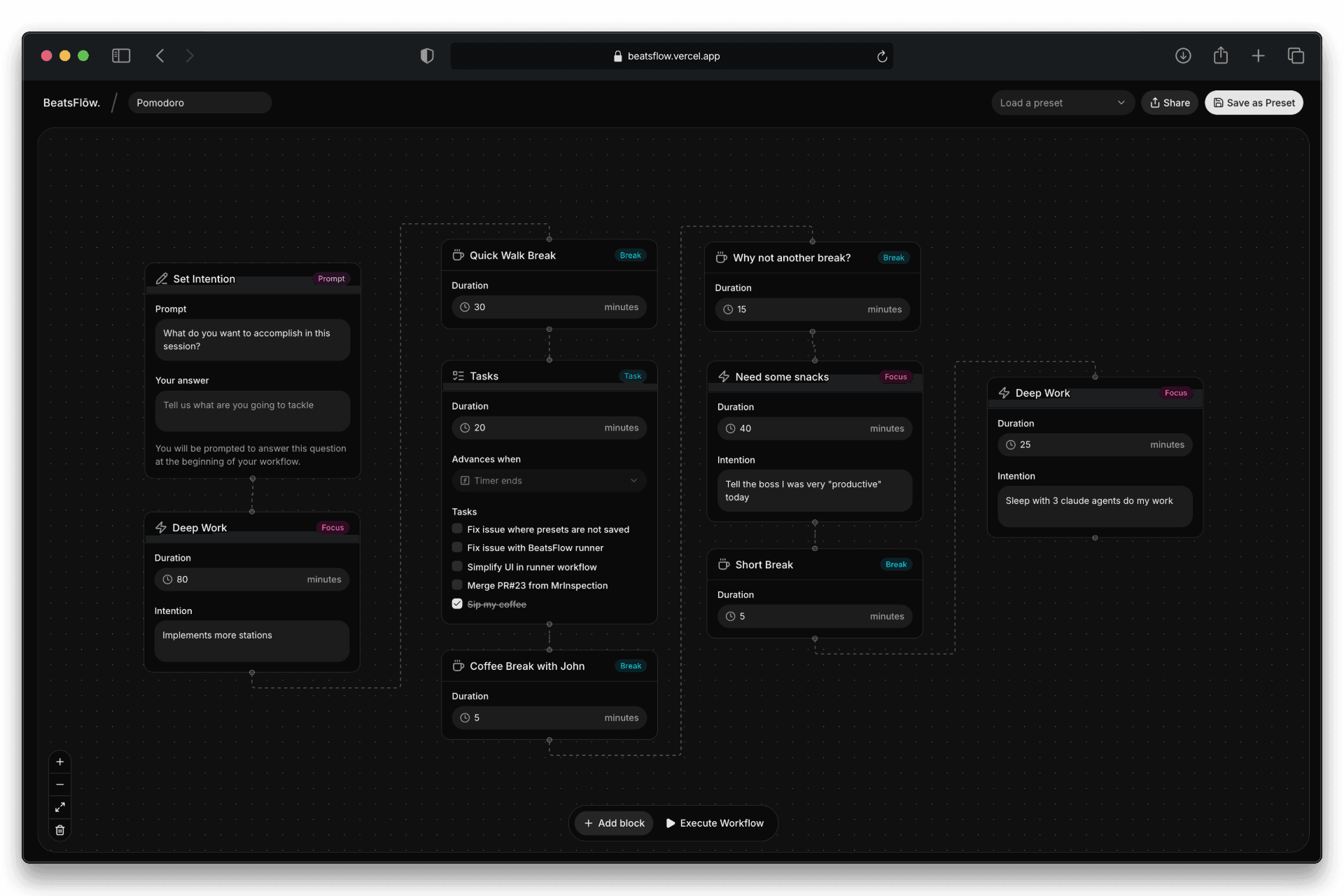The width and height of the screenshot is (1344, 896).
Task: Click the Prompt question text box
Action: 253,340
